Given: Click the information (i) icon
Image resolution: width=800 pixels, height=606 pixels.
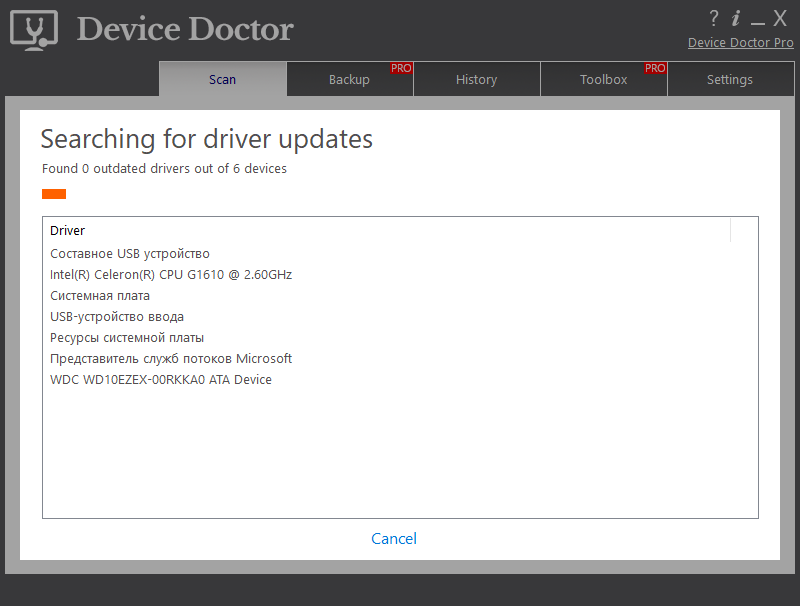Looking at the screenshot, I should point(737,18).
